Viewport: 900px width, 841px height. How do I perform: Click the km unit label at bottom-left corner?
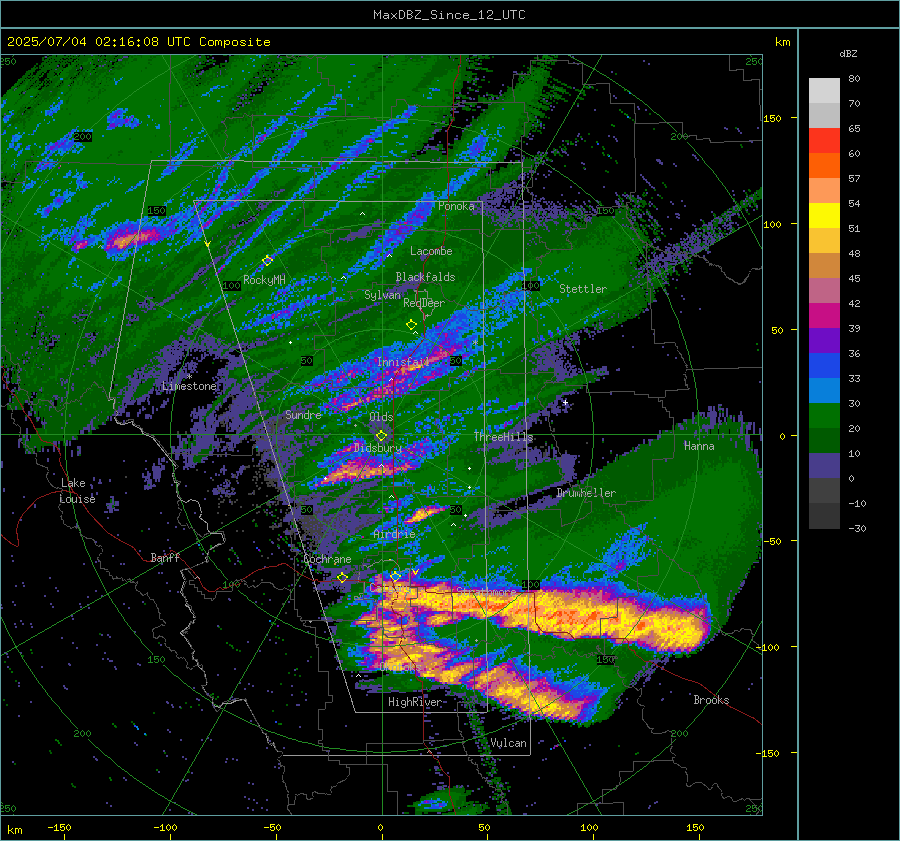coord(14,830)
